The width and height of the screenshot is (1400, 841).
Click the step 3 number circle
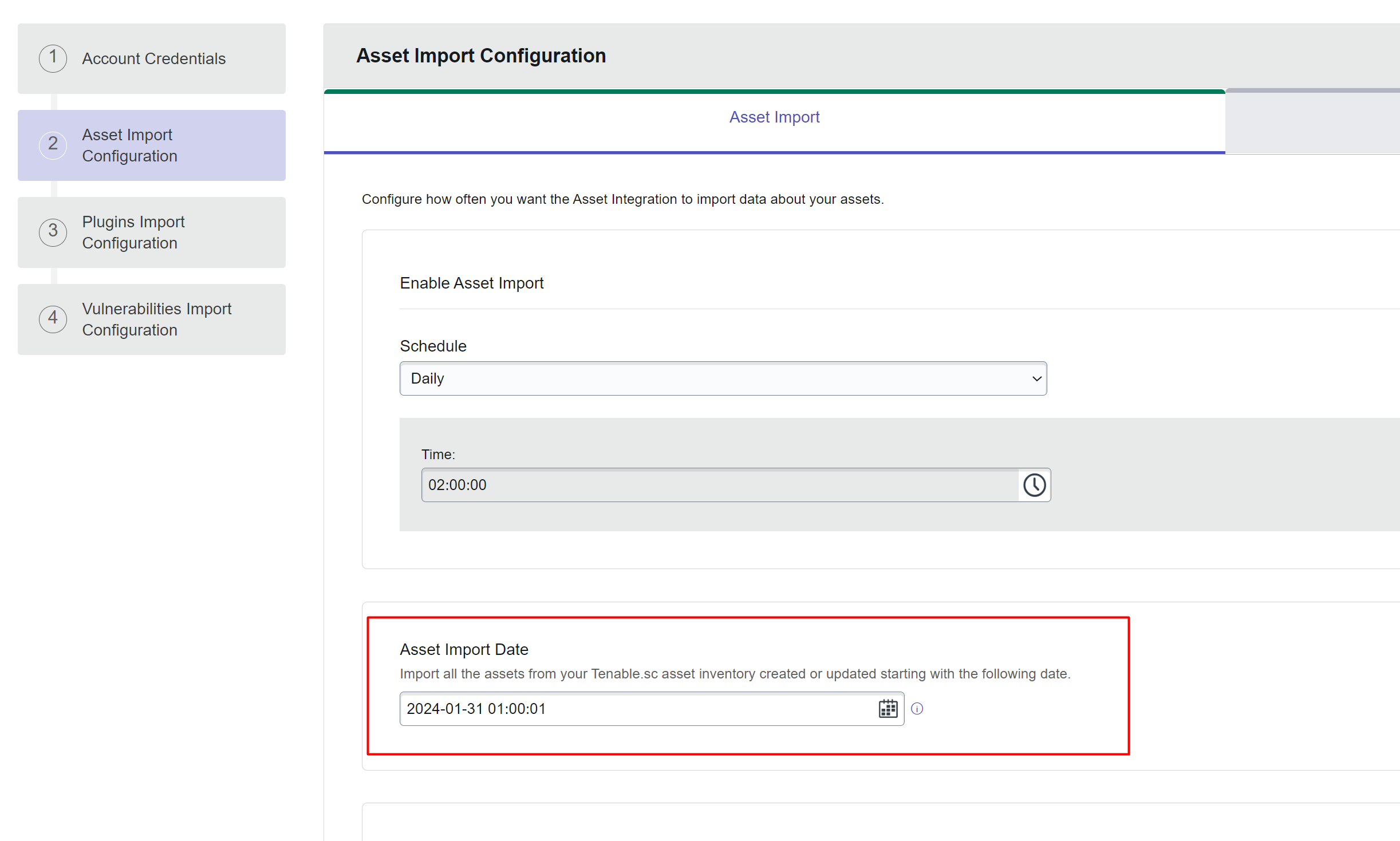[x=53, y=232]
